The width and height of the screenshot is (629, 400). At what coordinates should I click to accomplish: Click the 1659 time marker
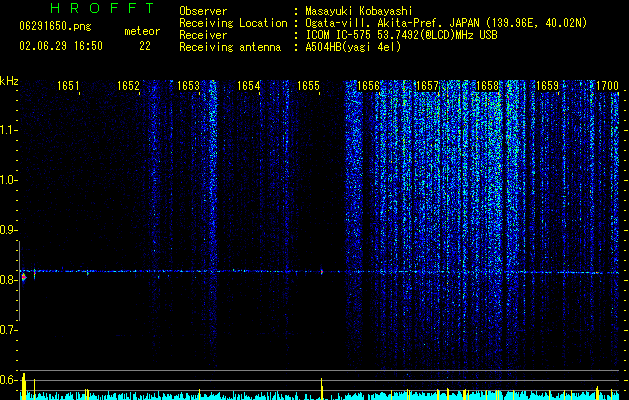click(x=548, y=86)
